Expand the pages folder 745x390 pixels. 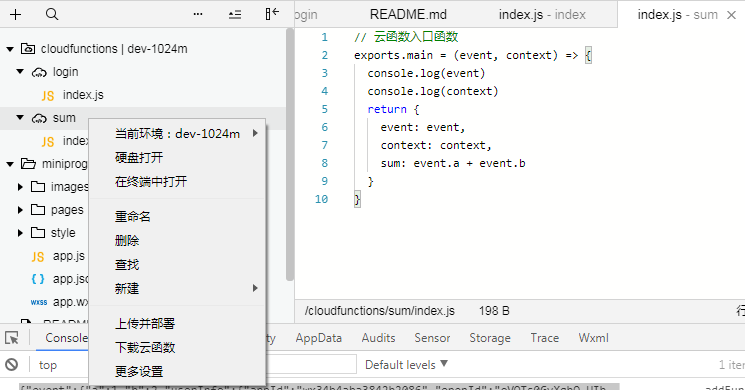(x=20, y=209)
